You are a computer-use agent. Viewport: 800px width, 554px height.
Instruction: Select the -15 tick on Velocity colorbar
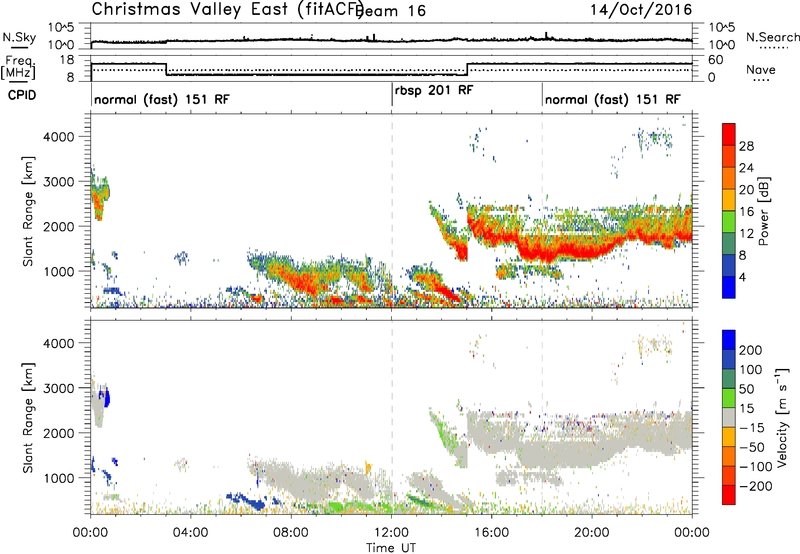(752, 428)
